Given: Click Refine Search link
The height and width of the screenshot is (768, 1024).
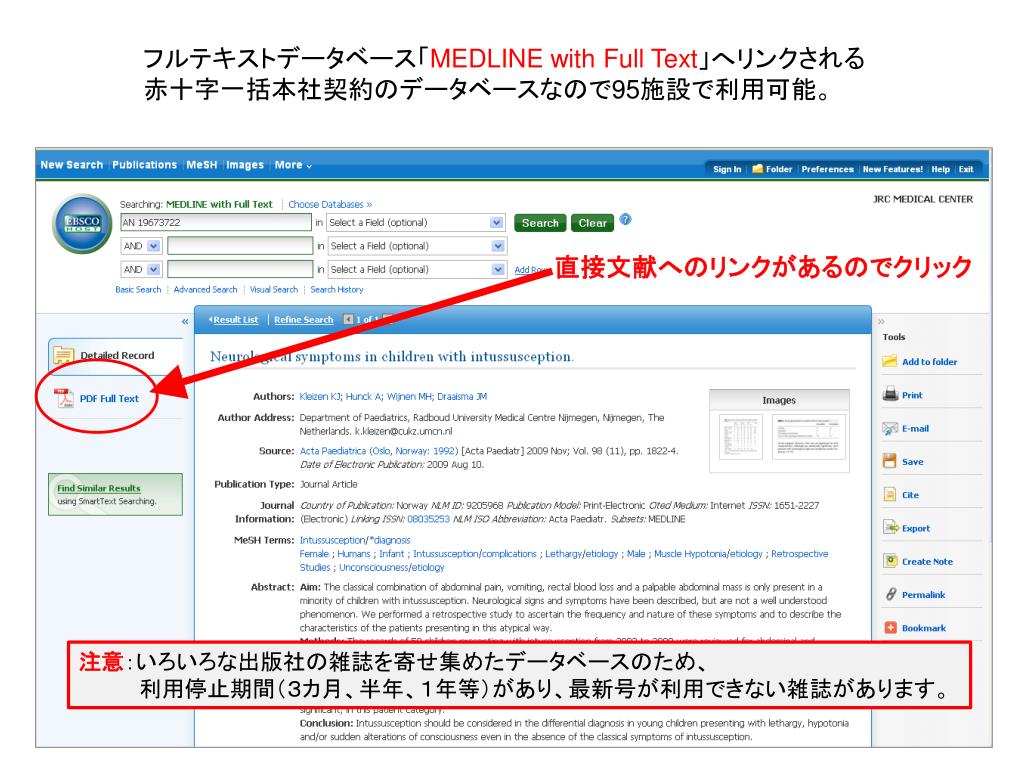Looking at the screenshot, I should [x=304, y=319].
